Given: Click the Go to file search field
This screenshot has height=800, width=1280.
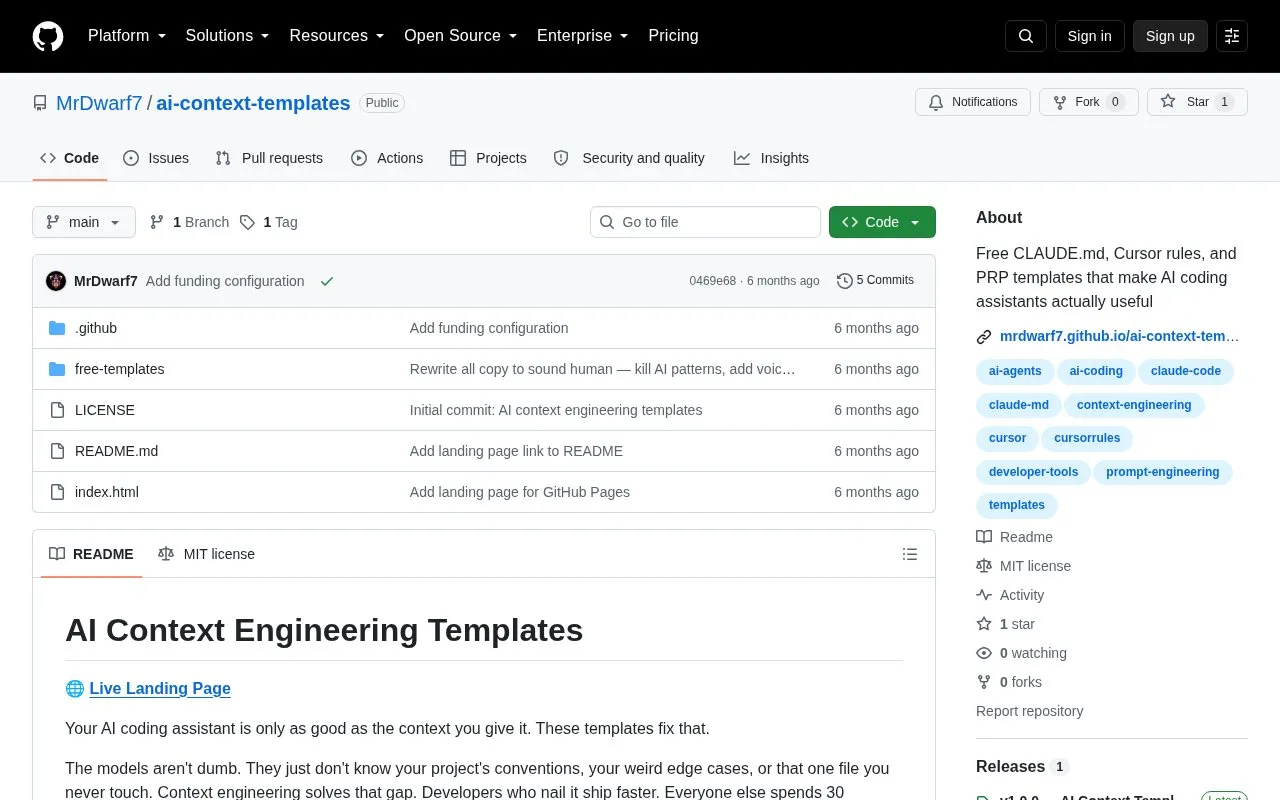Looking at the screenshot, I should [705, 222].
